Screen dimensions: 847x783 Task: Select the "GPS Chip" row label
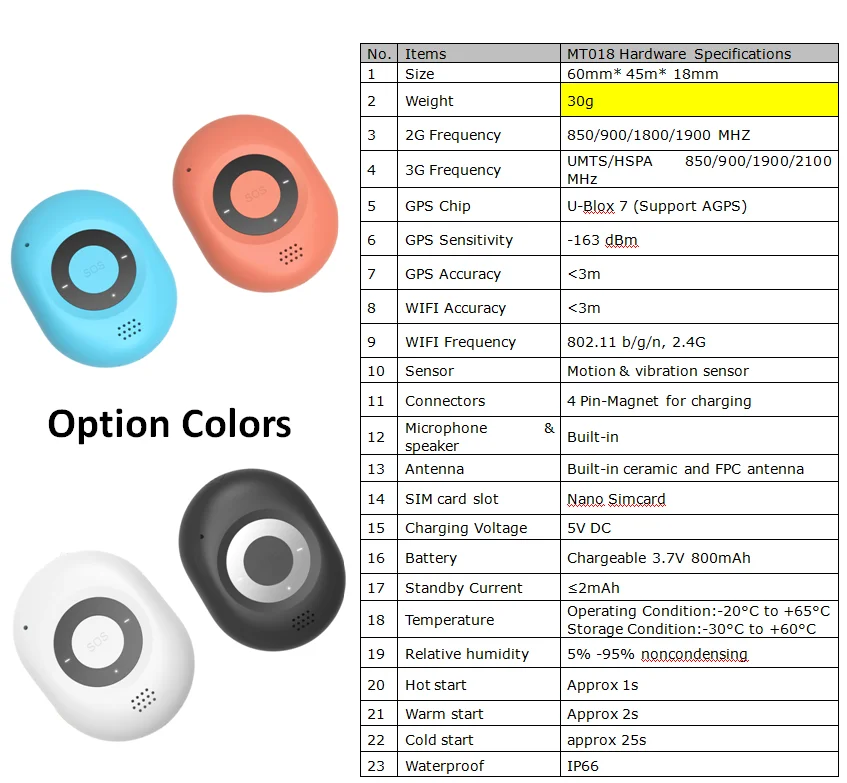437,206
